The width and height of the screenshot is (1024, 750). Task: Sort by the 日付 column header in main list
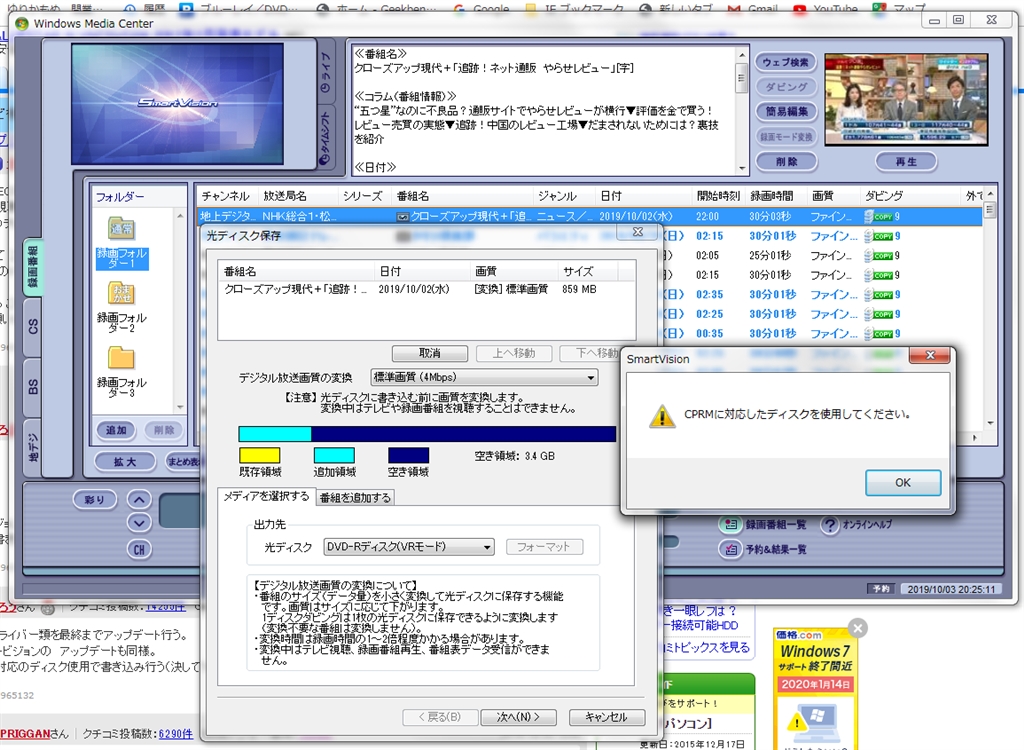(643, 195)
